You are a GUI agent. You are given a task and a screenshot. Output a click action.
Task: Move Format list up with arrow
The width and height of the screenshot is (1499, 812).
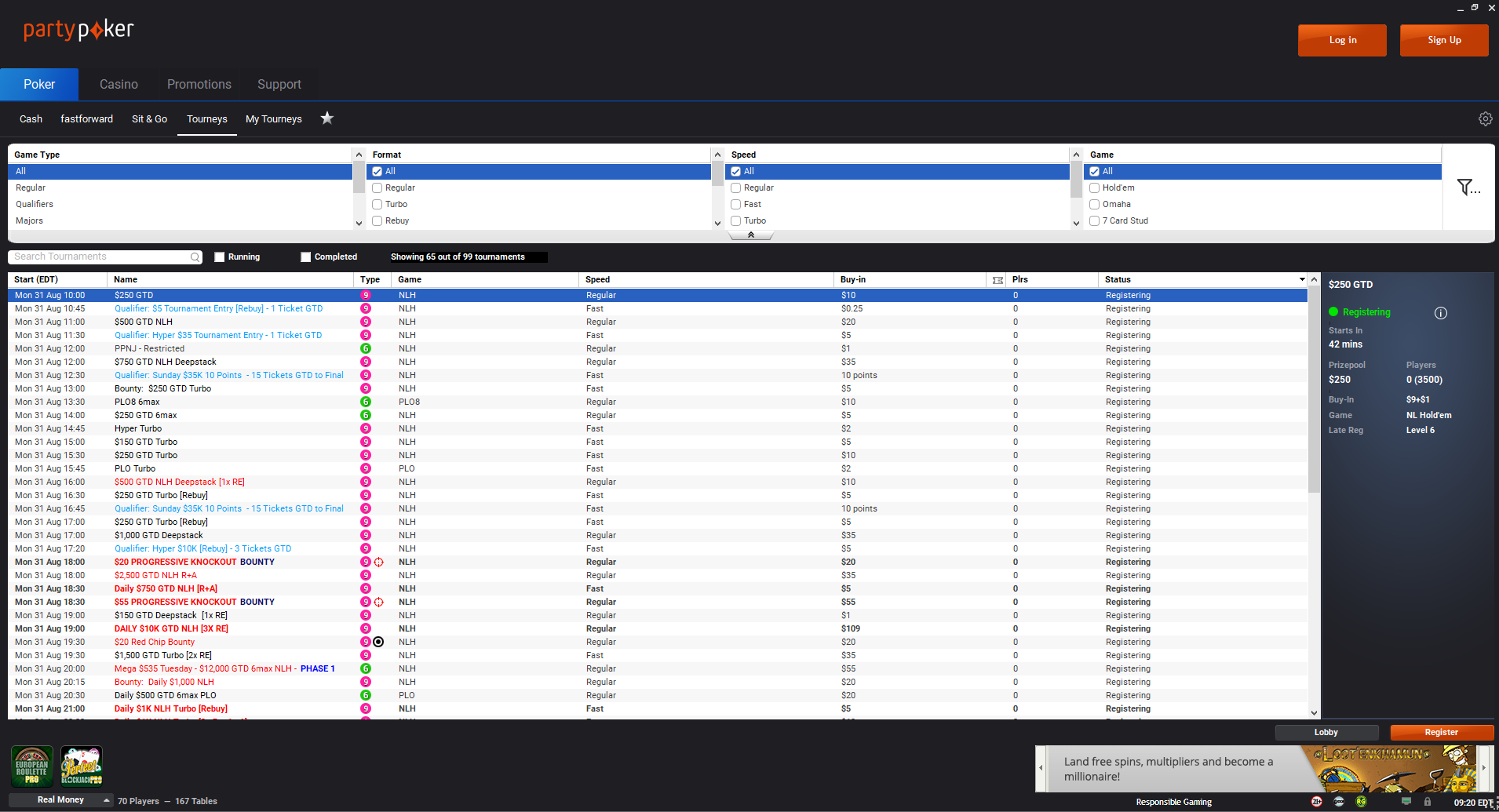(x=717, y=155)
